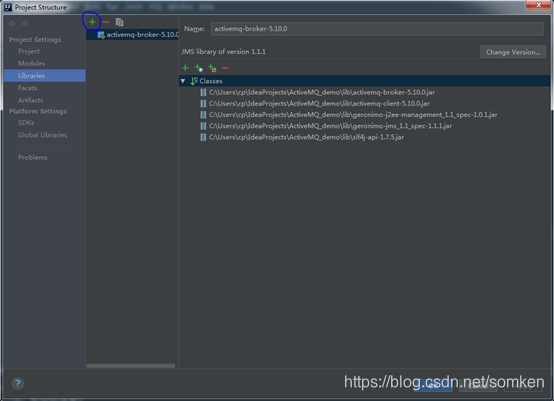Open Project settings page
The height and width of the screenshot is (401, 554).
(29, 51)
